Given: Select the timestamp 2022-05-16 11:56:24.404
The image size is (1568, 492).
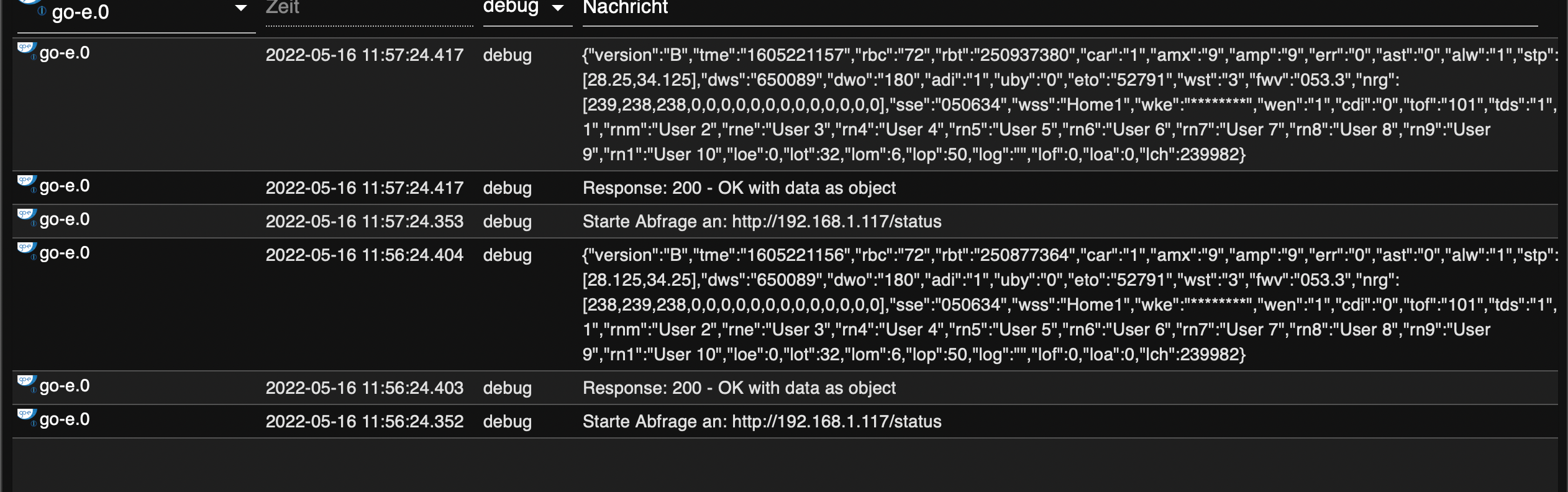Looking at the screenshot, I should (x=365, y=255).
